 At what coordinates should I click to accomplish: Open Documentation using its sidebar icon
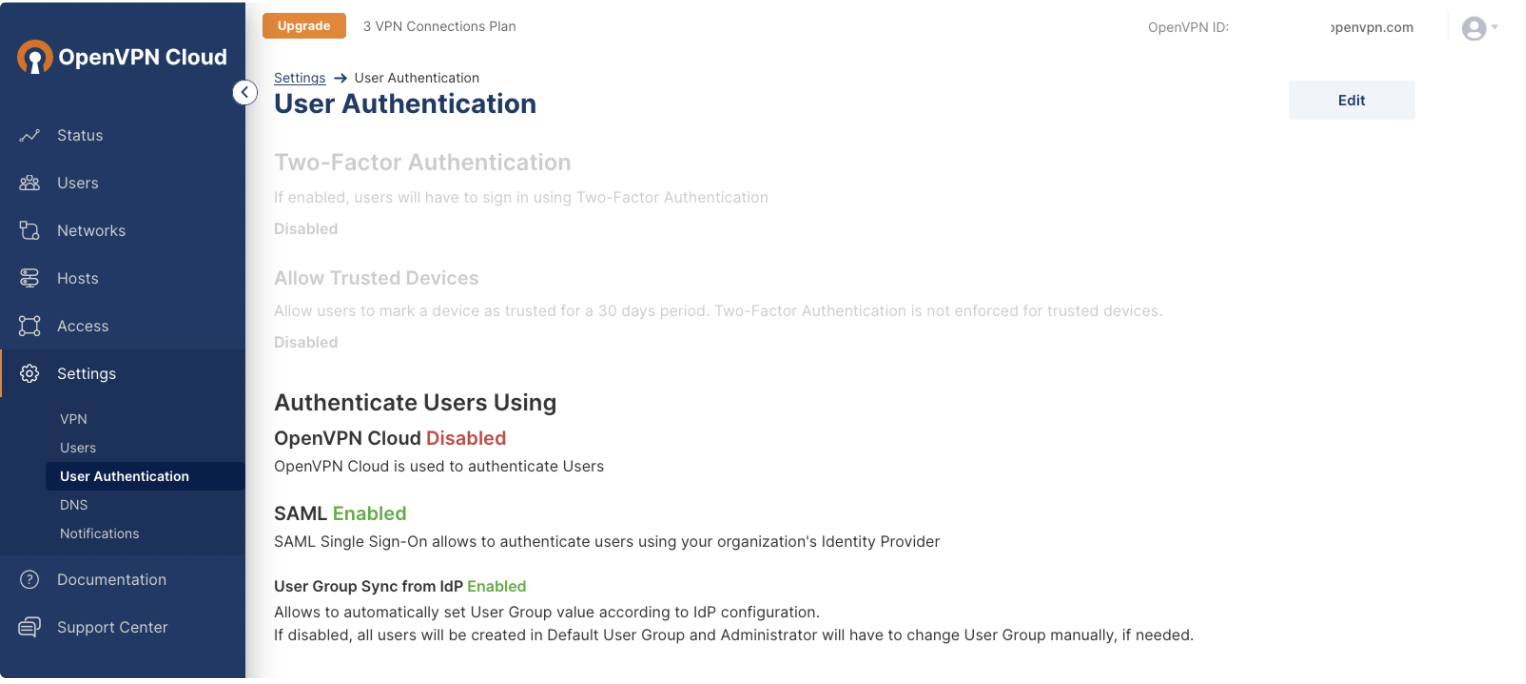pyautogui.click(x=29, y=579)
